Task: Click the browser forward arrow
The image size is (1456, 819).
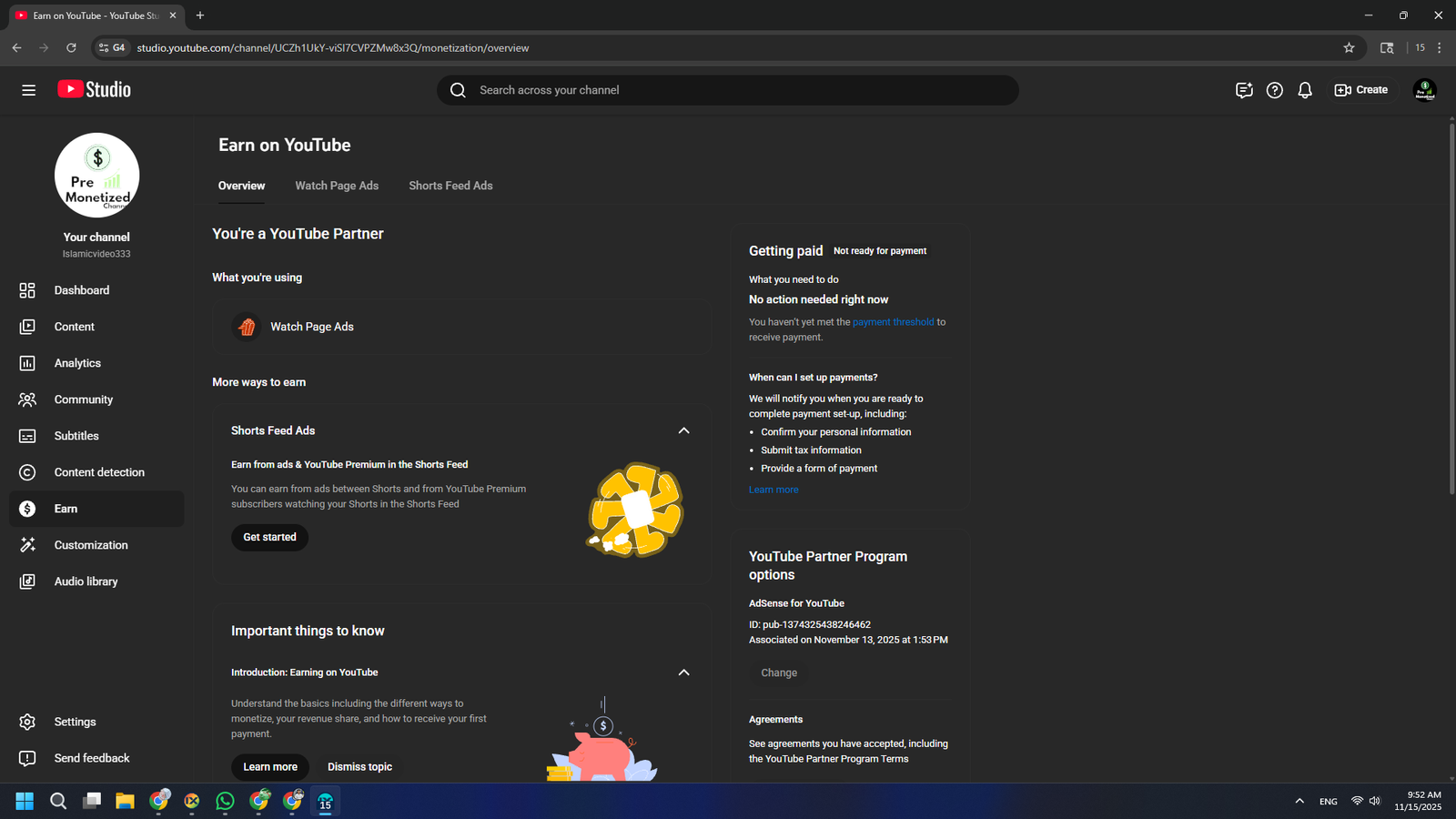Action: pos(44,48)
